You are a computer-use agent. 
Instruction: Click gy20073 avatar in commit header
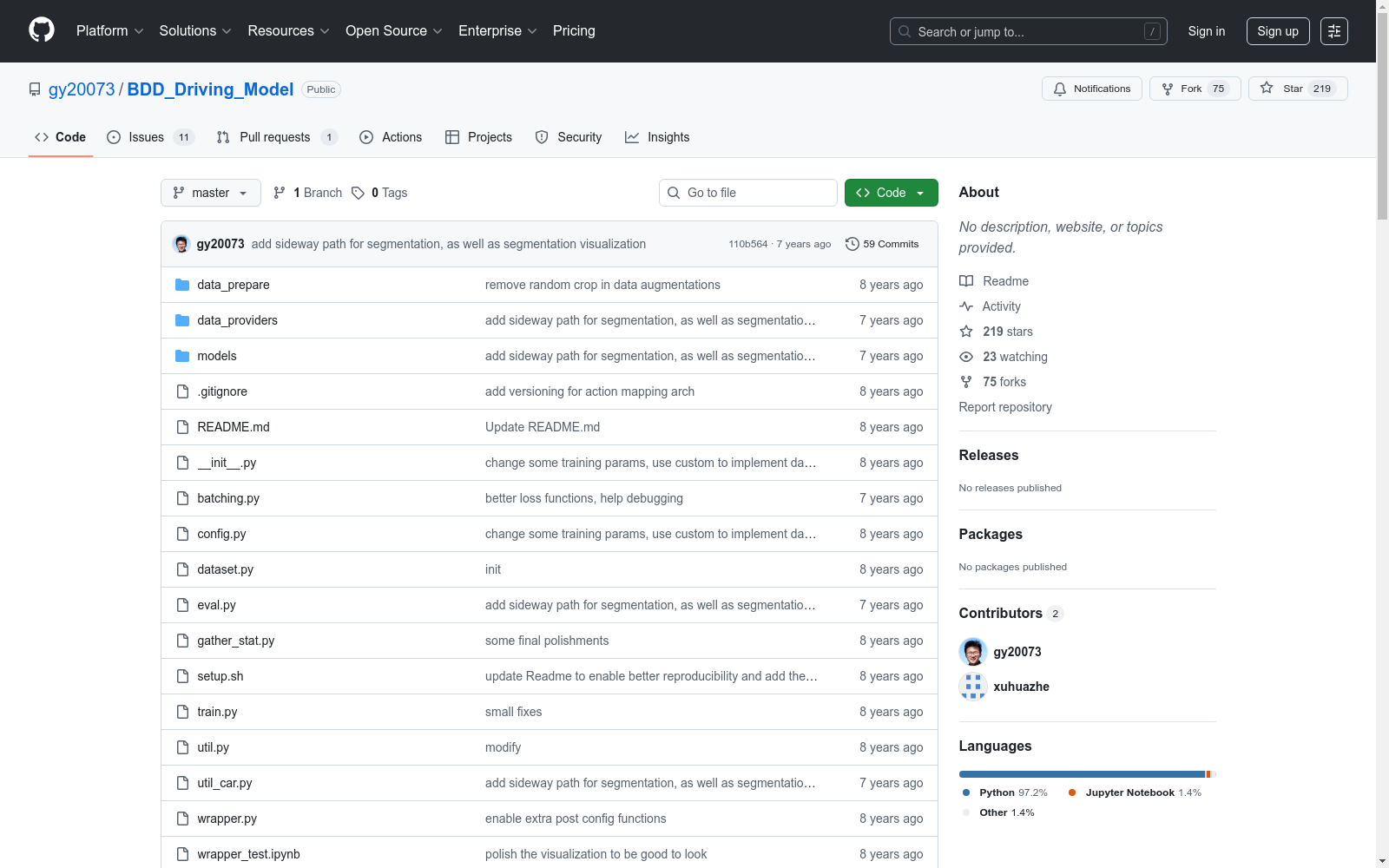tap(181, 244)
